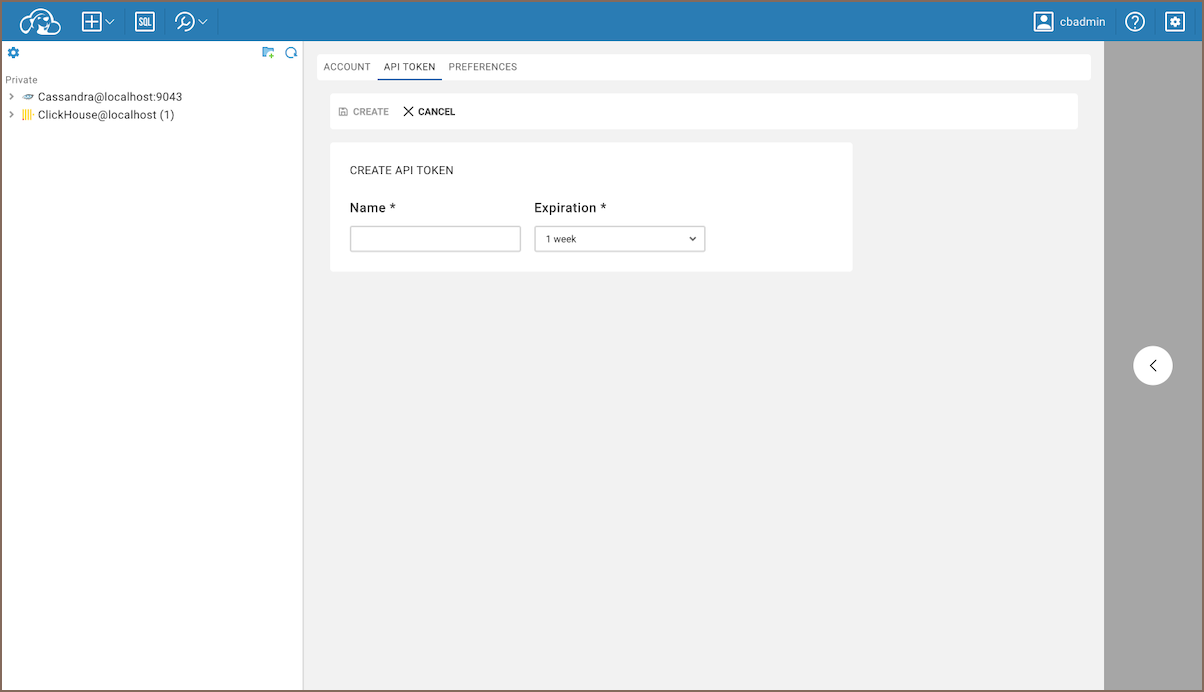This screenshot has width=1204, height=692.
Task: Click navigator settings gear icon
Action: pyautogui.click(x=13, y=53)
